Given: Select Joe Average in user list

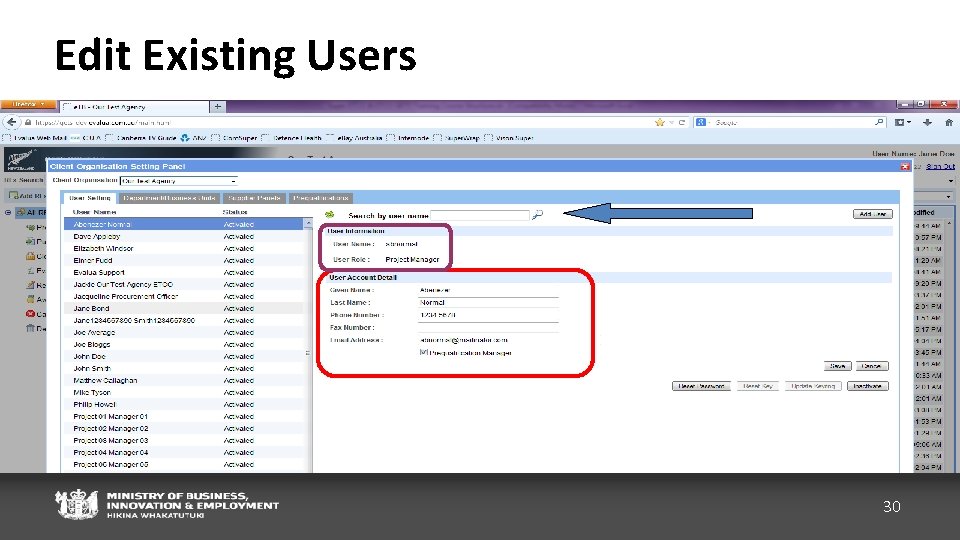Looking at the screenshot, I should (x=184, y=332).
